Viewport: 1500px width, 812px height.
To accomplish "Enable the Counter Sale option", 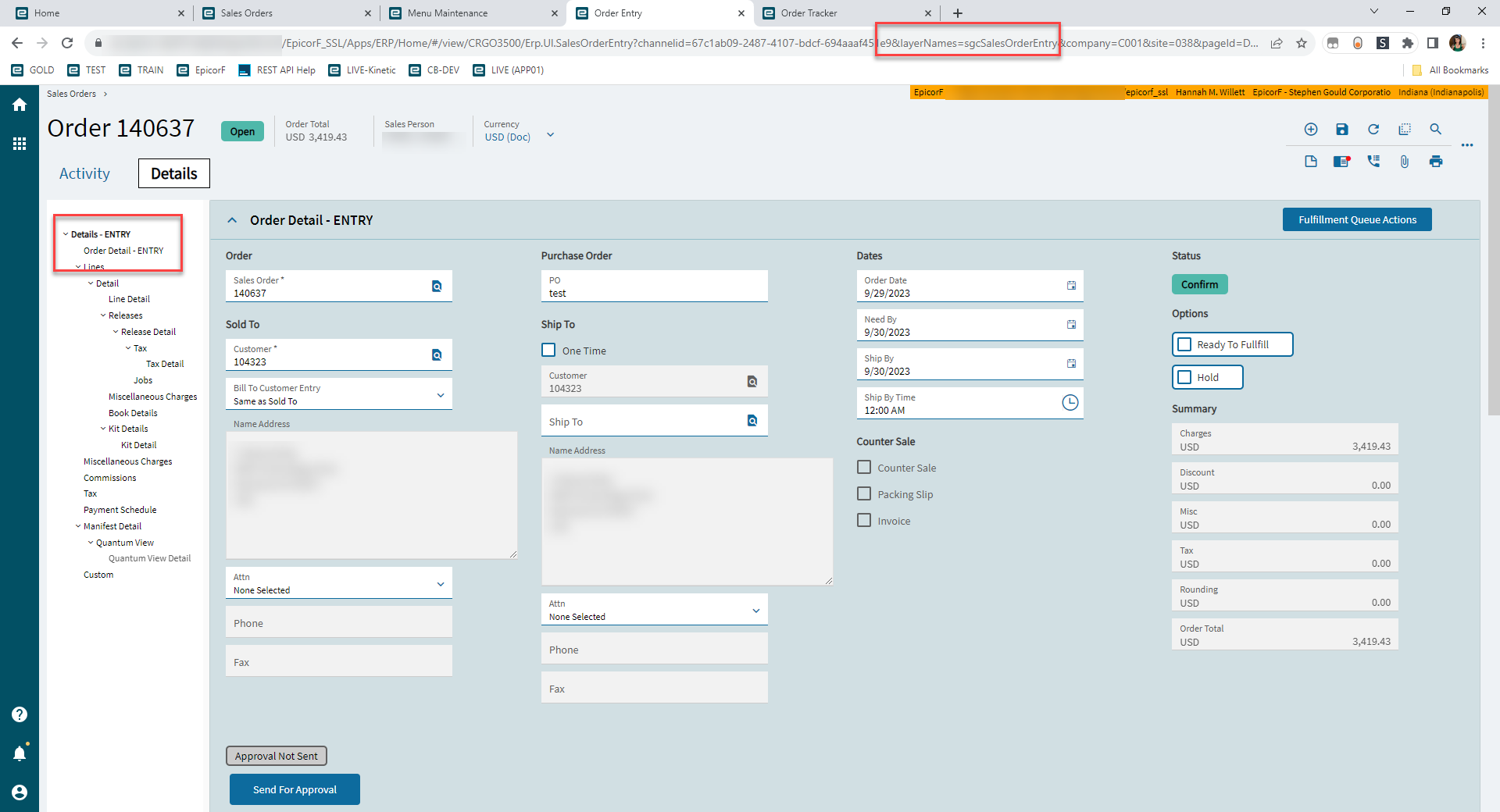I will [x=863, y=467].
